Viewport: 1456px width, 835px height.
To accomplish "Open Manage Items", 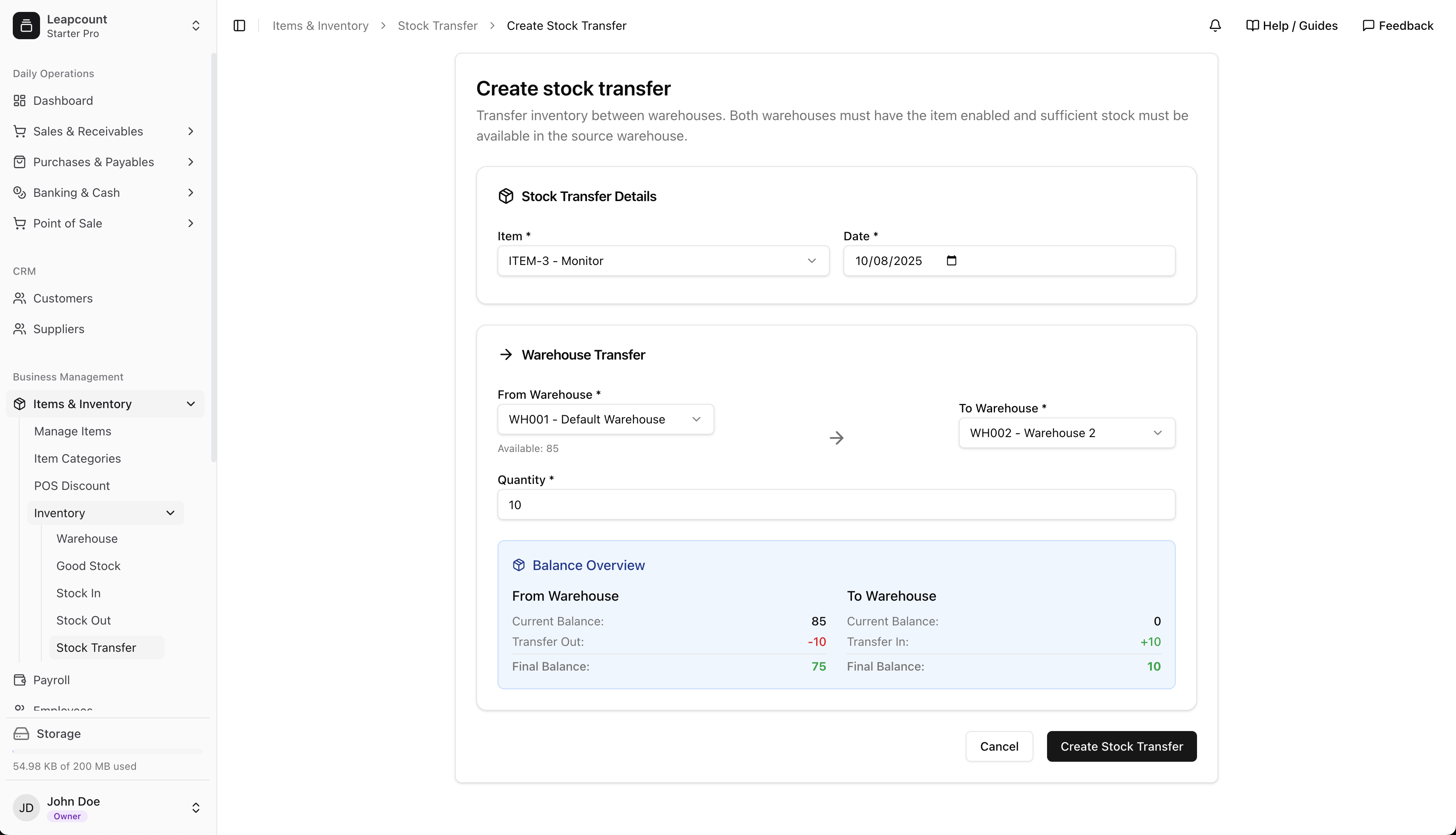I will [73, 431].
